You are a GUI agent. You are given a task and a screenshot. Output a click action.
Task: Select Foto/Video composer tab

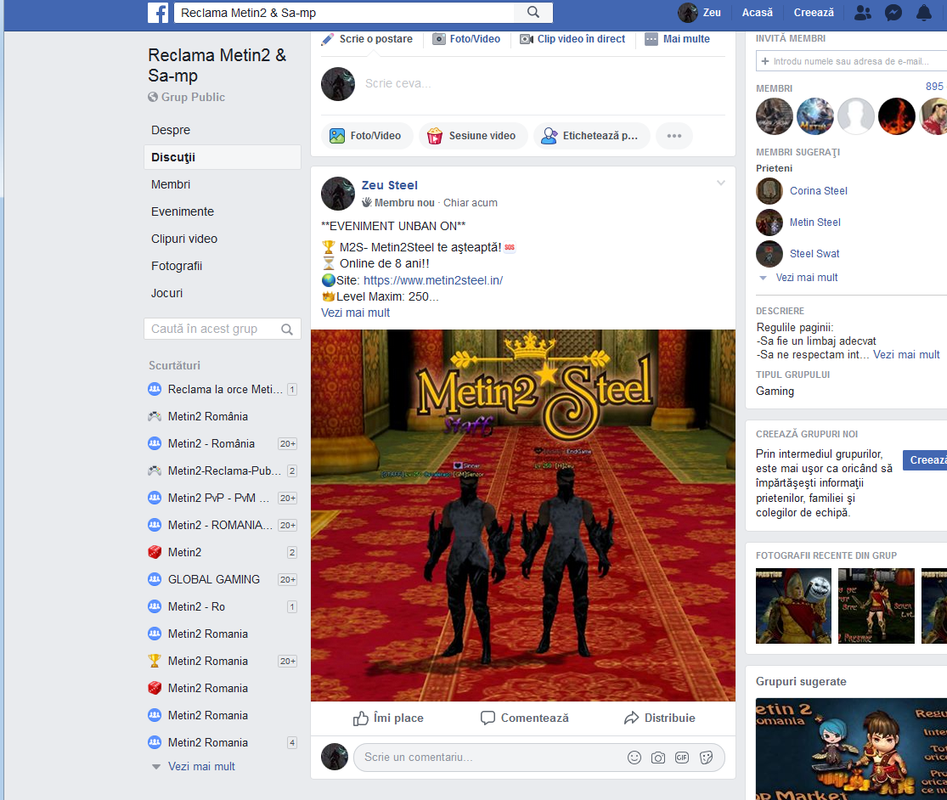pos(466,39)
